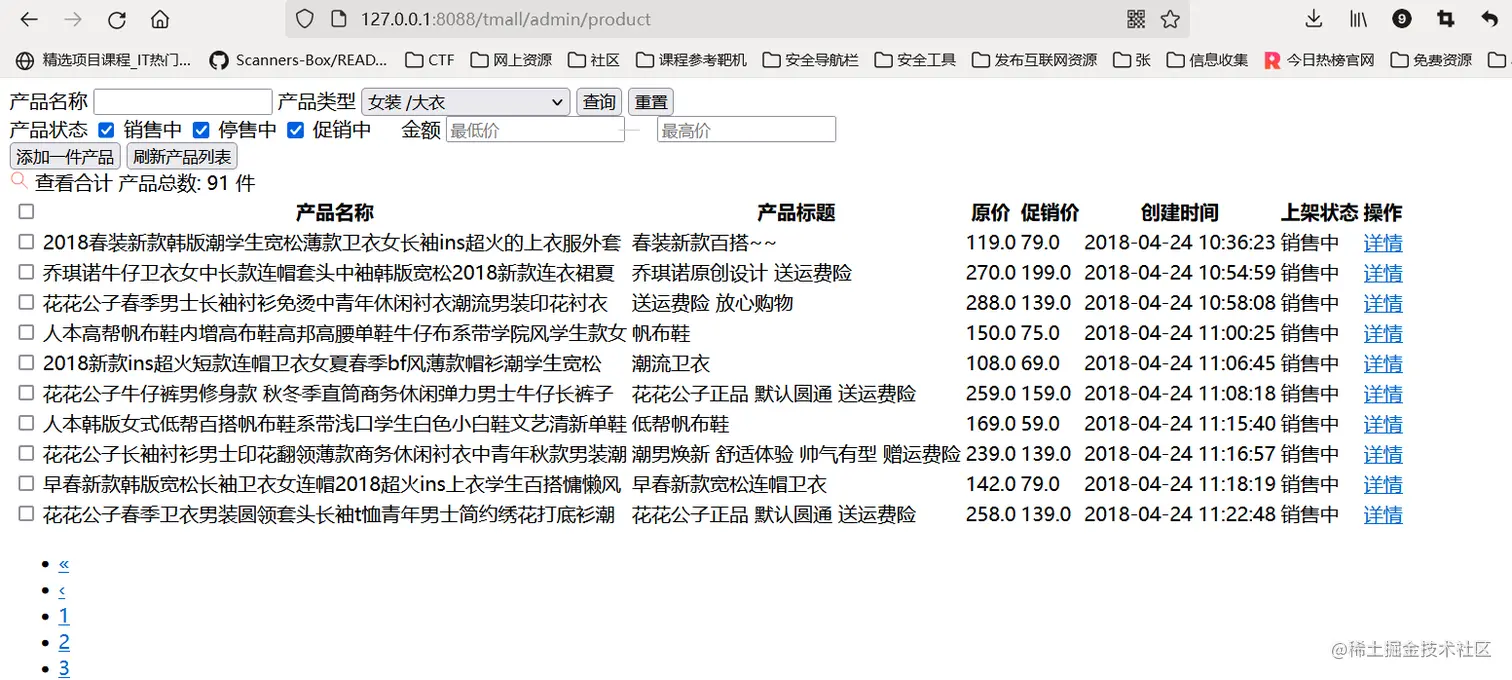Reload the current product page
Screen dimensions: 1512x680
(x=117, y=19)
